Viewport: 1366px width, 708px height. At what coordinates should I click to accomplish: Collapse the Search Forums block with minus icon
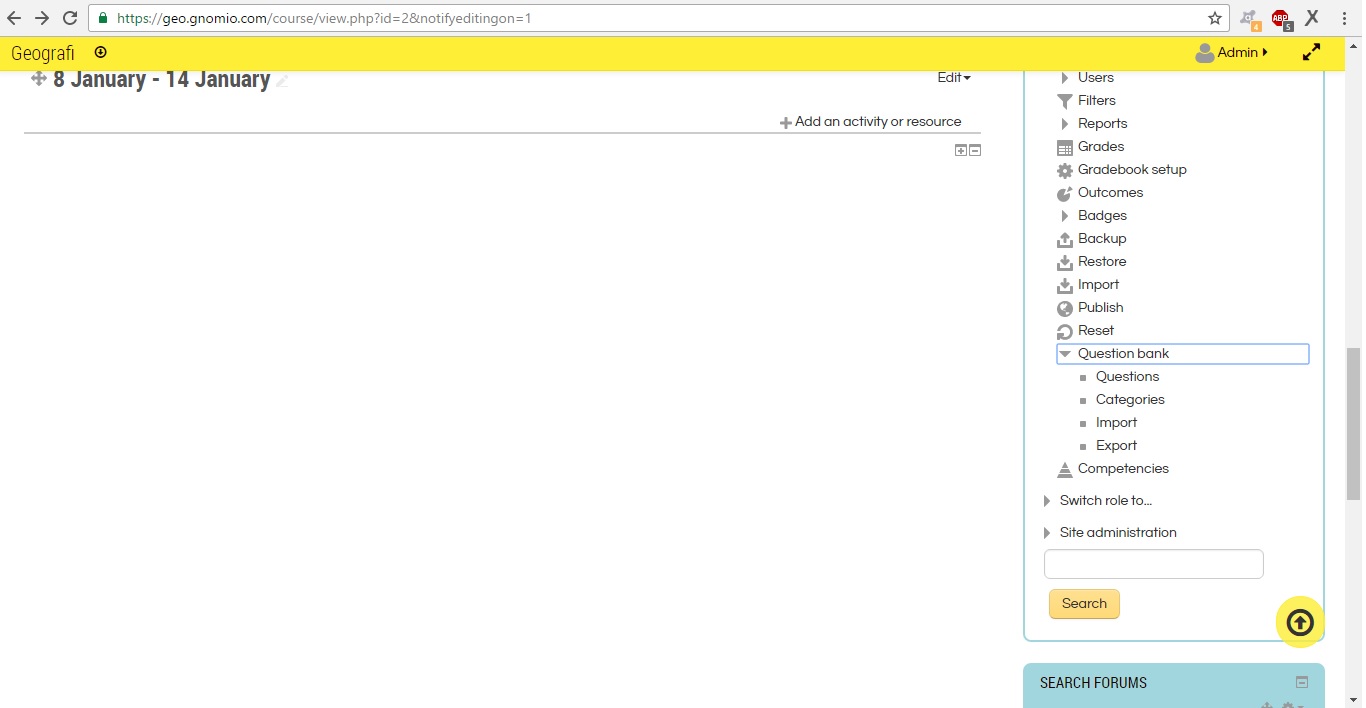coord(1302,682)
